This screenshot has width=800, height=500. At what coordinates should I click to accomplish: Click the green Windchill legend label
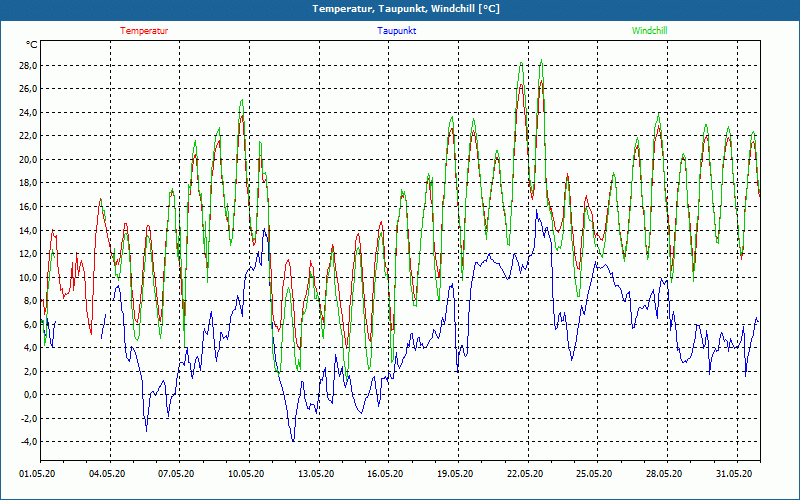pos(649,31)
